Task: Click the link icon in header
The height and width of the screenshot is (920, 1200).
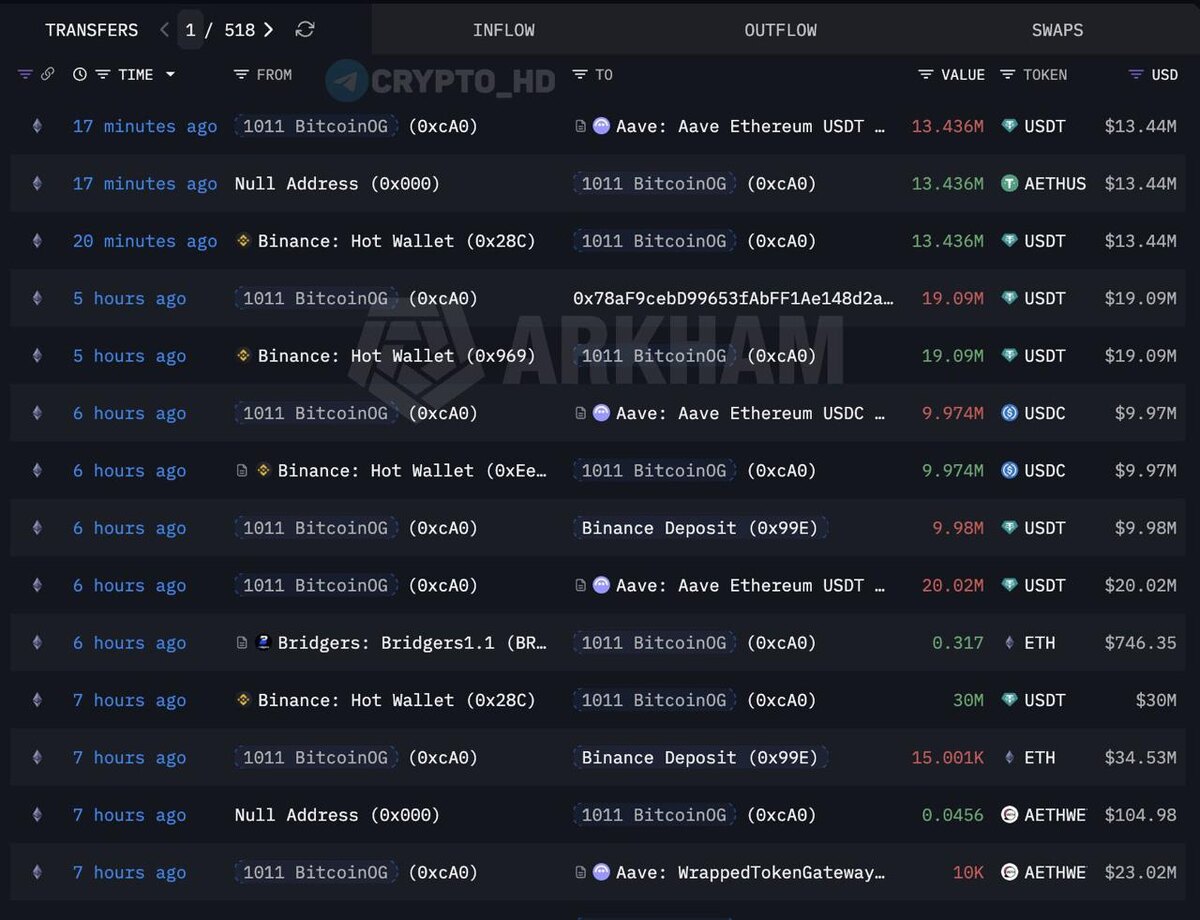Action: [47, 75]
